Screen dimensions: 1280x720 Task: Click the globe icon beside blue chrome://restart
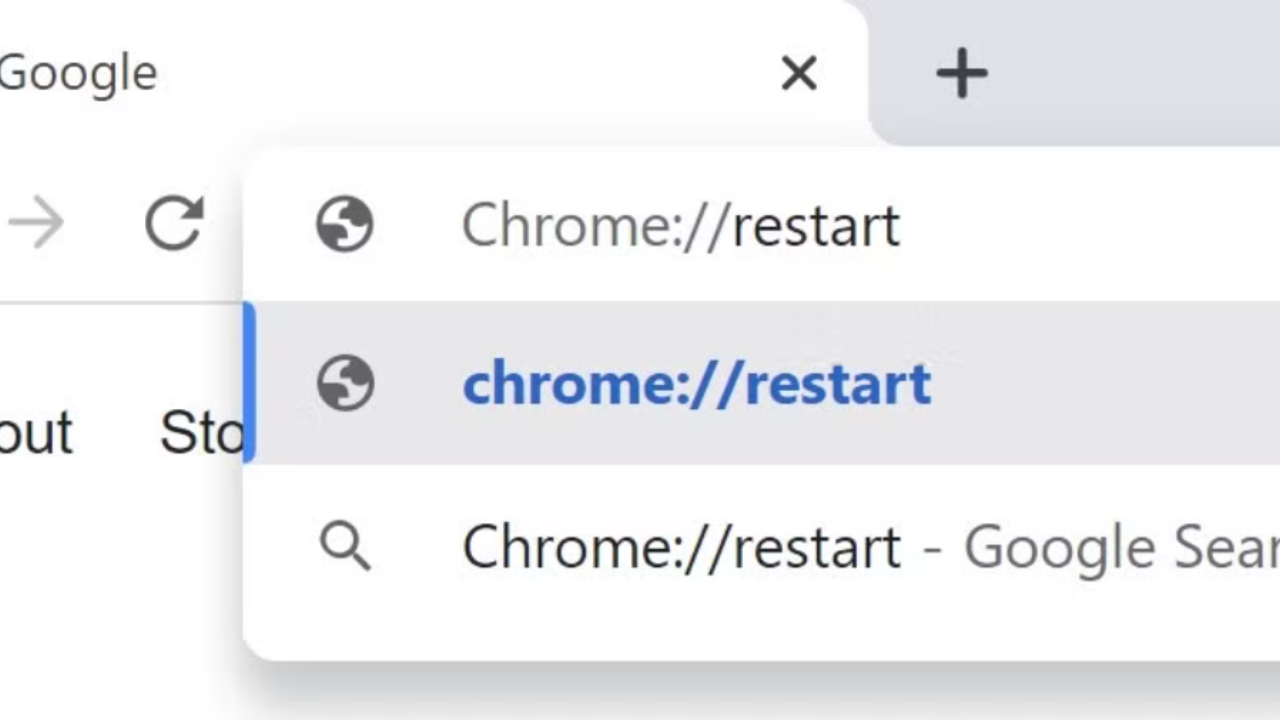click(345, 384)
